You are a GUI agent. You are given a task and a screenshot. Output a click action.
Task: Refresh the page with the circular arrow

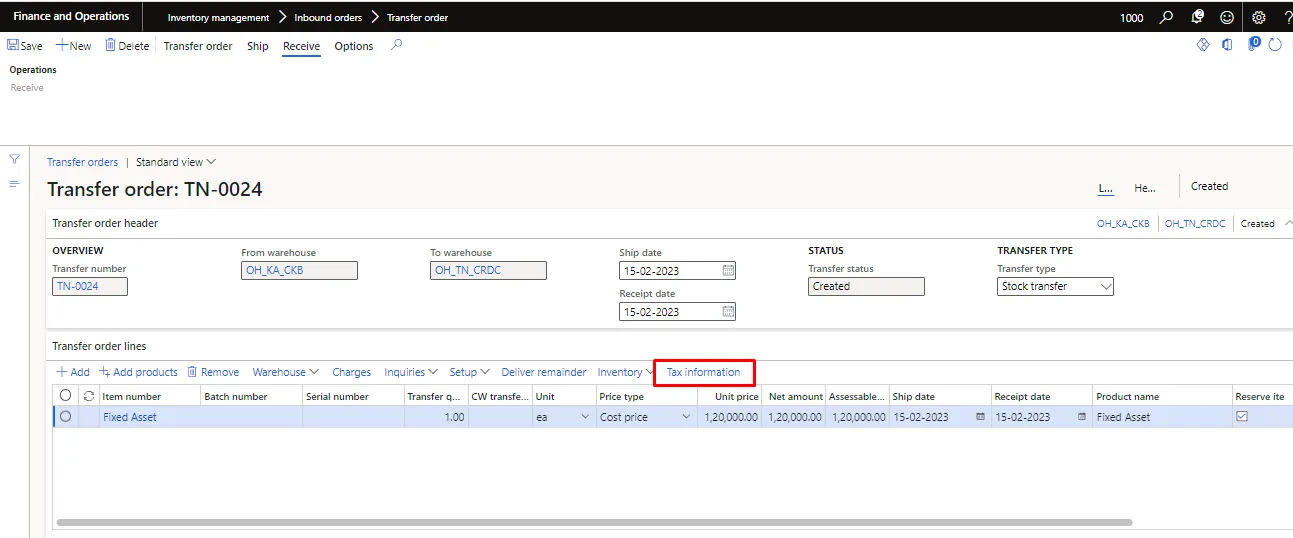pyautogui.click(x=1275, y=45)
